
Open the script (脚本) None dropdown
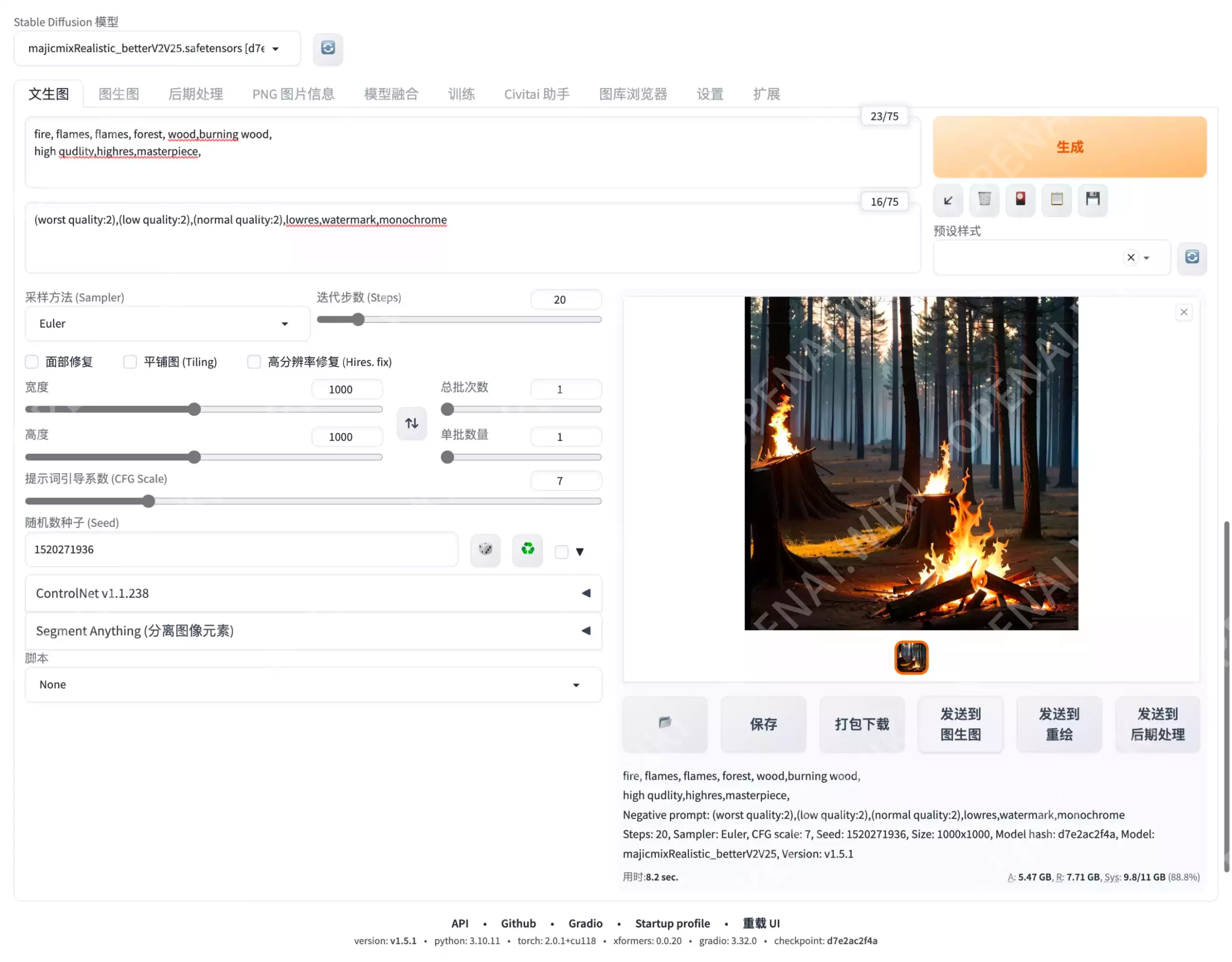313,684
